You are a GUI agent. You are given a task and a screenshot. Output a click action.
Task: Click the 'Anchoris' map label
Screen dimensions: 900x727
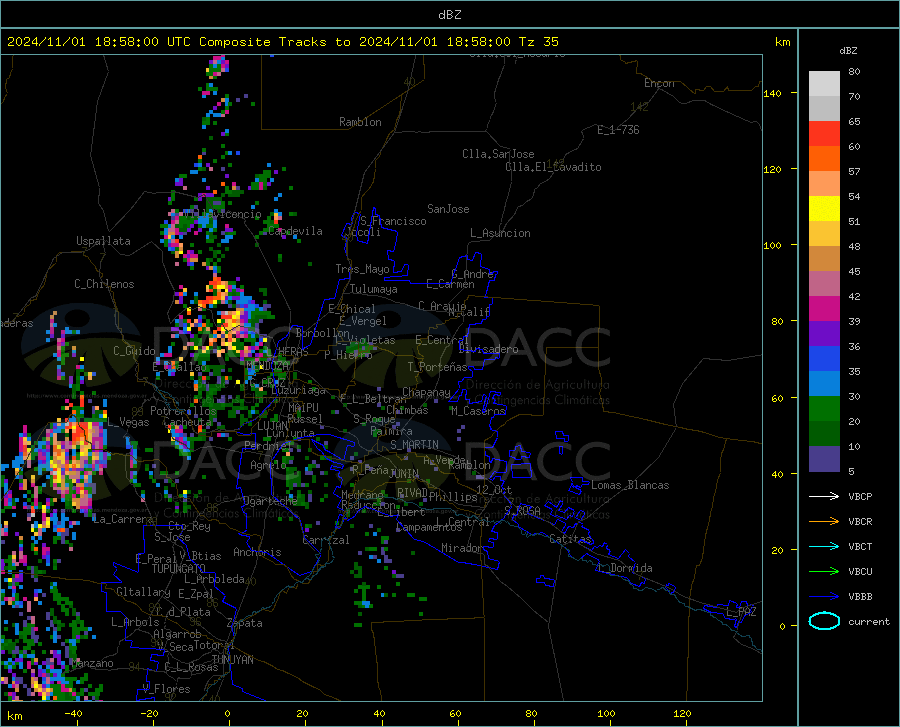(257, 552)
